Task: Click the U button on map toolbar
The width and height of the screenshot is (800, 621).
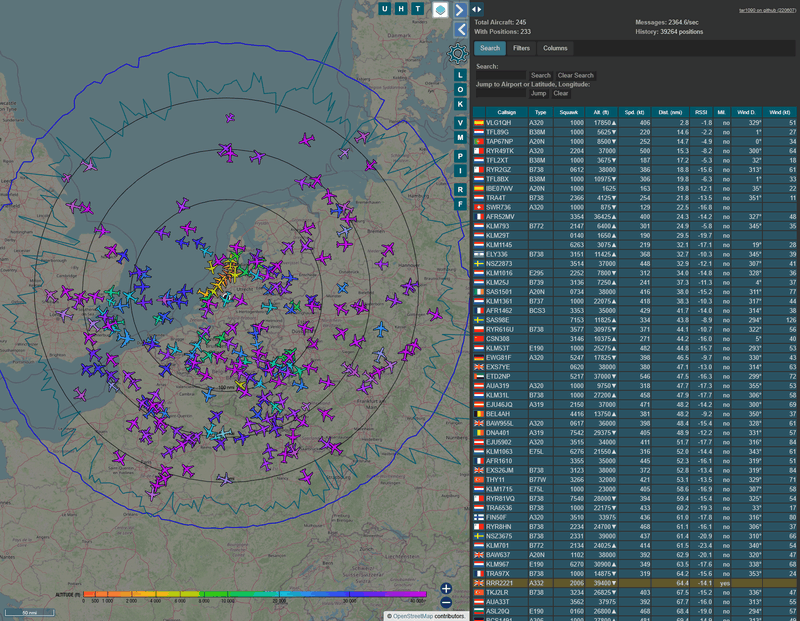Action: click(x=386, y=9)
